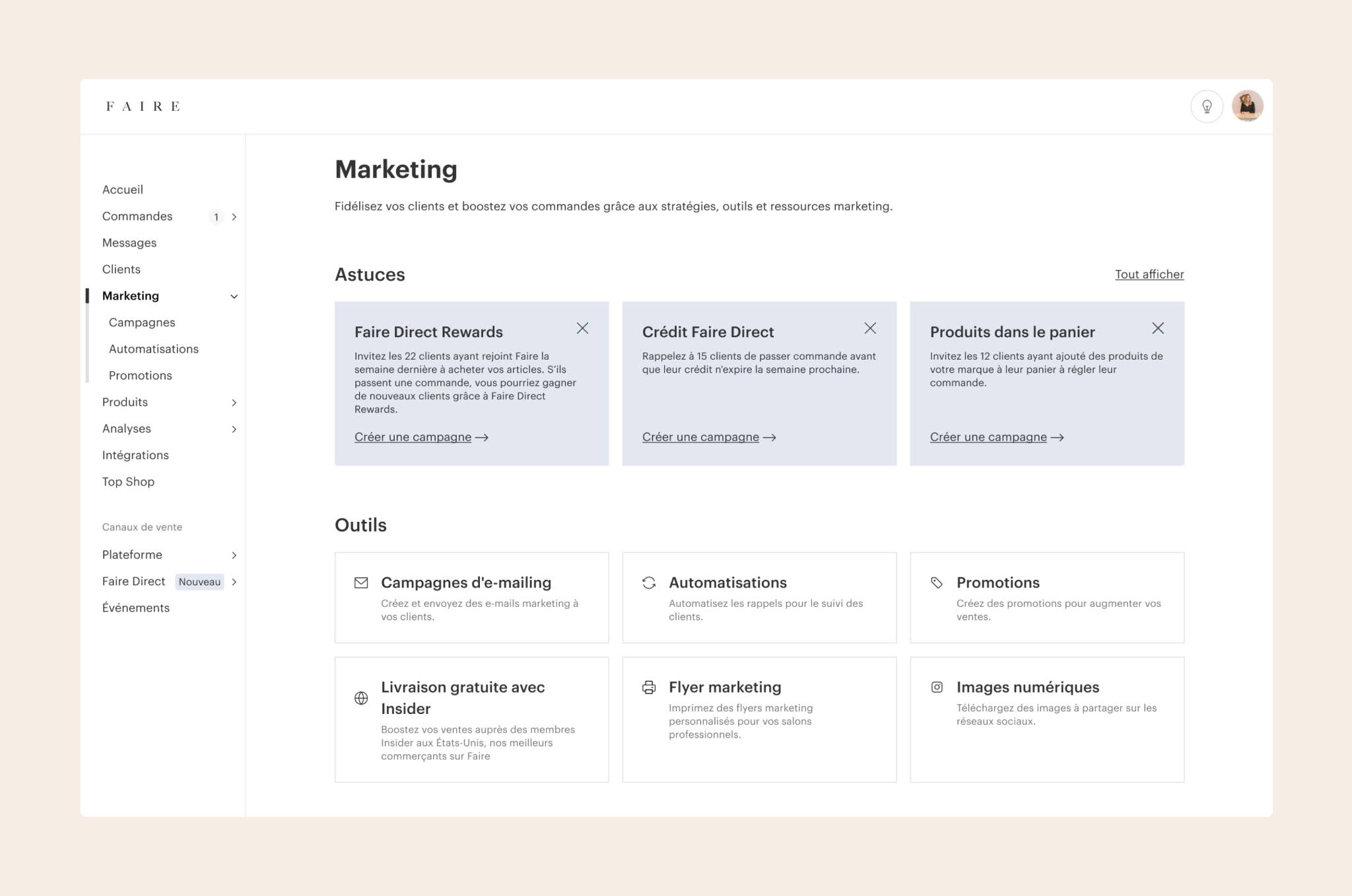This screenshot has height=896, width=1352.
Task: Expand the Produits sidebar menu
Action: pos(234,402)
